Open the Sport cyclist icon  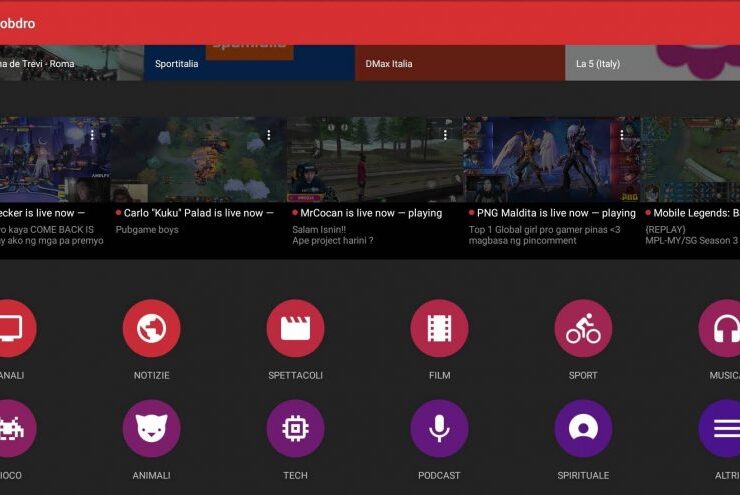tap(583, 328)
